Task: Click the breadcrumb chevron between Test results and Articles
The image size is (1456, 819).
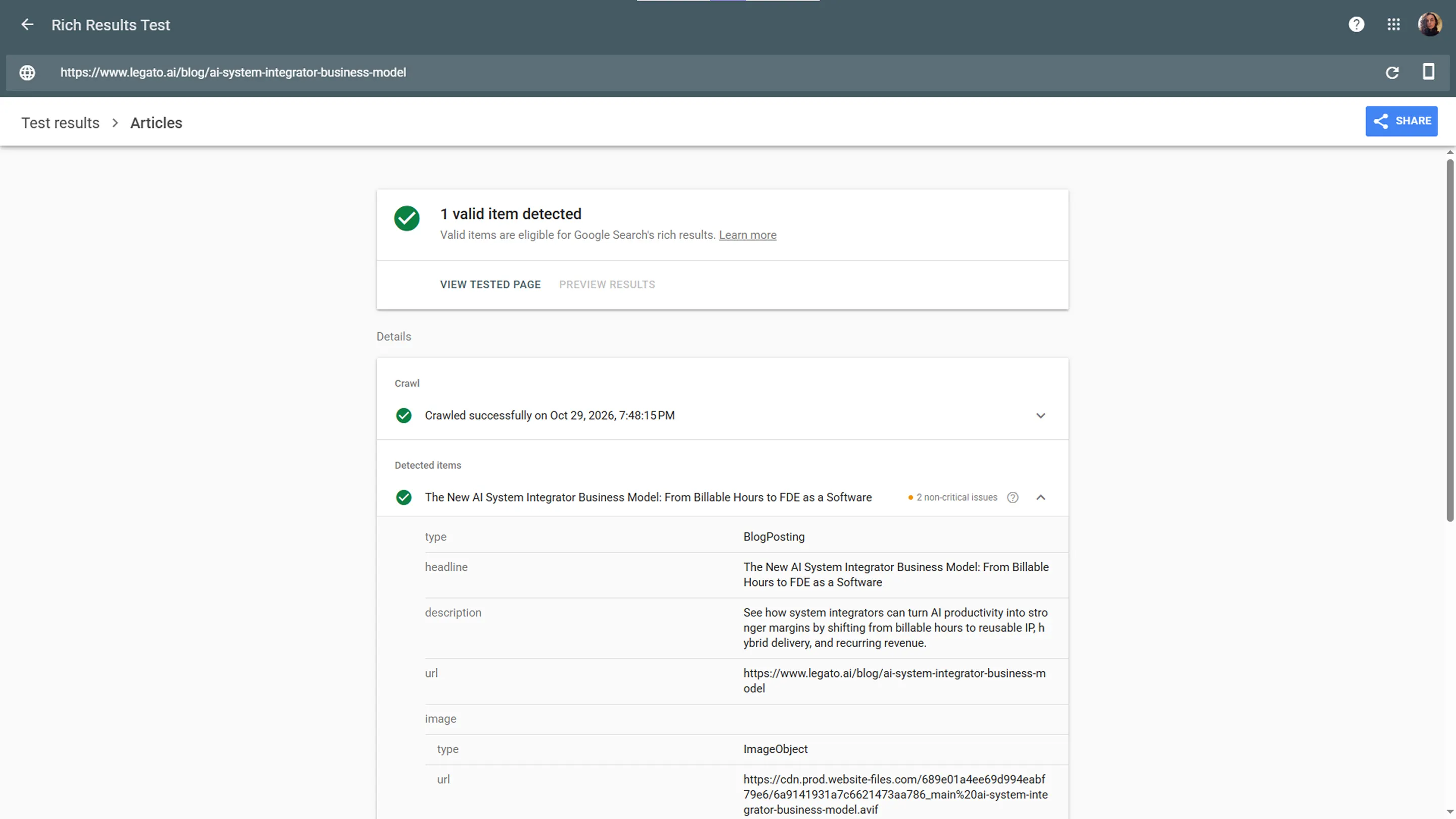Action: pos(115,123)
